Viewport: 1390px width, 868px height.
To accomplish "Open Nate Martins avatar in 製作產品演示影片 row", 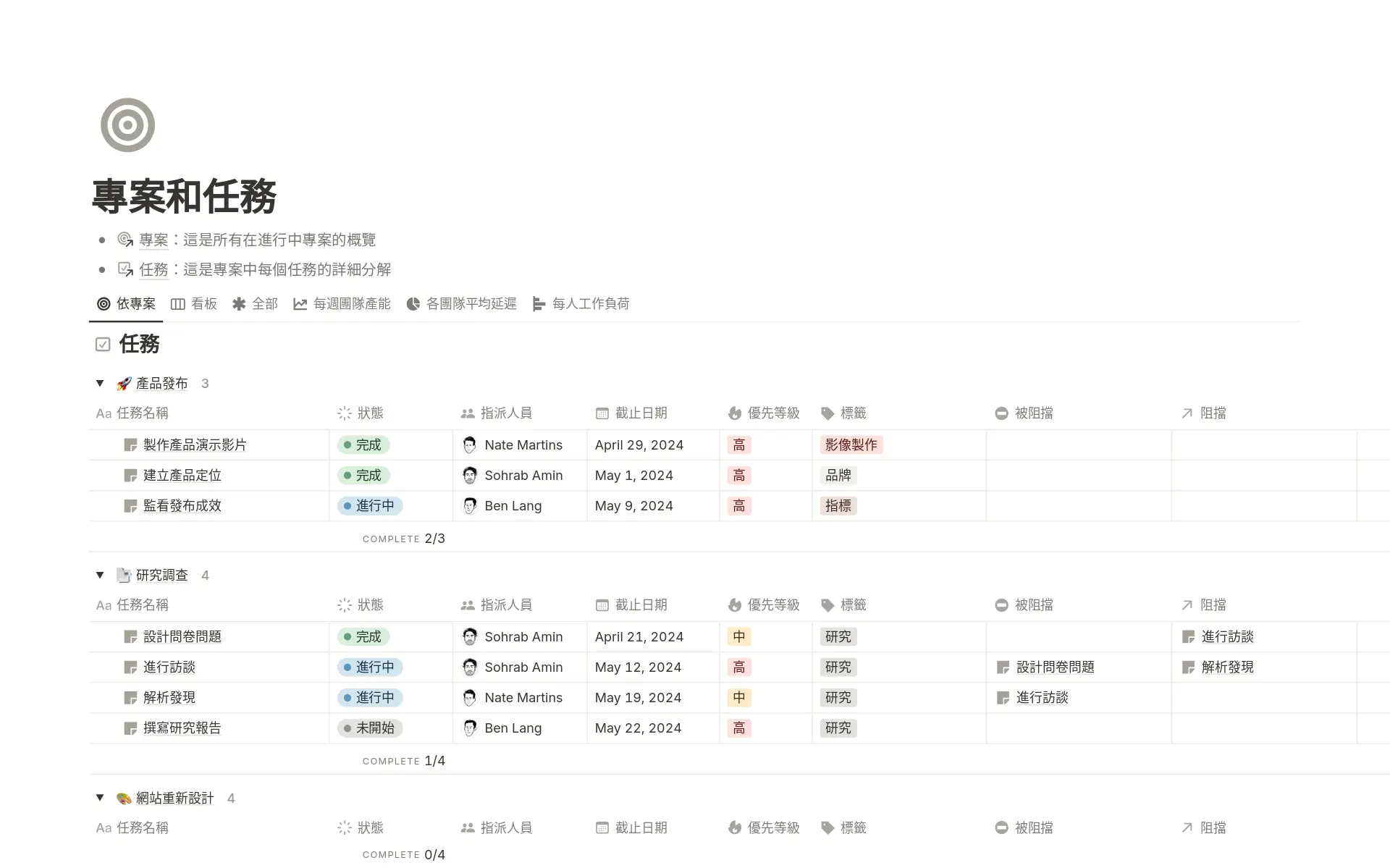I will pyautogui.click(x=468, y=444).
